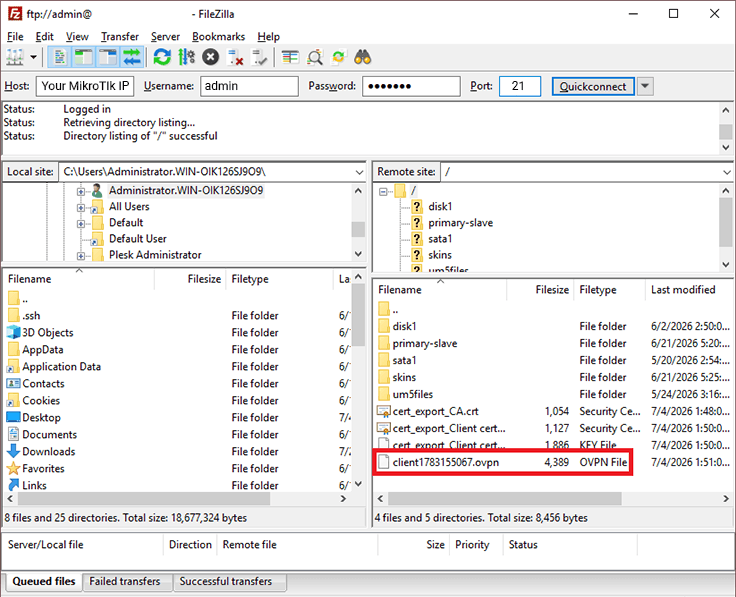Viewport: 736px width, 597px height.
Task: Select sata1 in remote tree
Action: tap(440, 239)
